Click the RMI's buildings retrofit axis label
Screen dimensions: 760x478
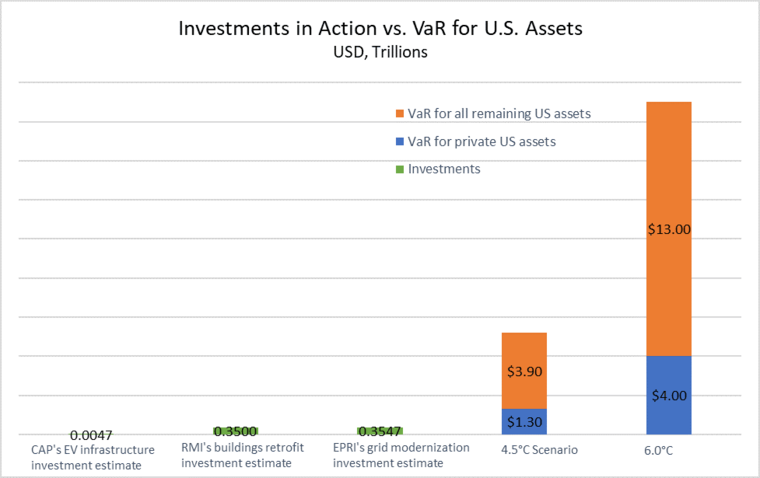coord(242,455)
